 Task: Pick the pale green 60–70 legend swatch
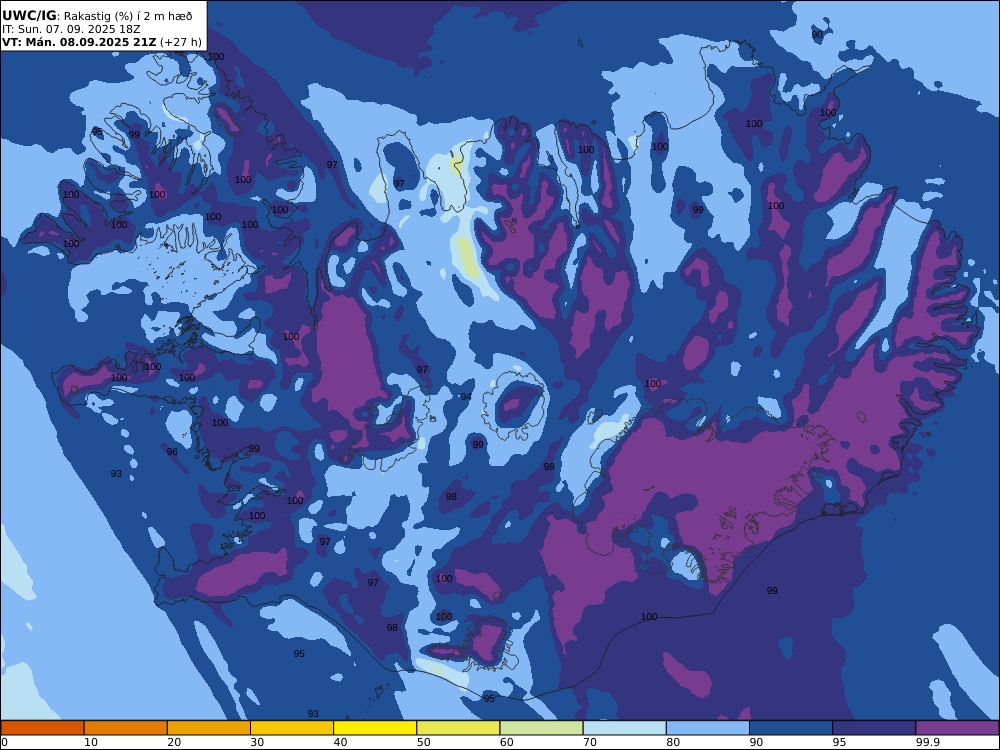[x=541, y=728]
